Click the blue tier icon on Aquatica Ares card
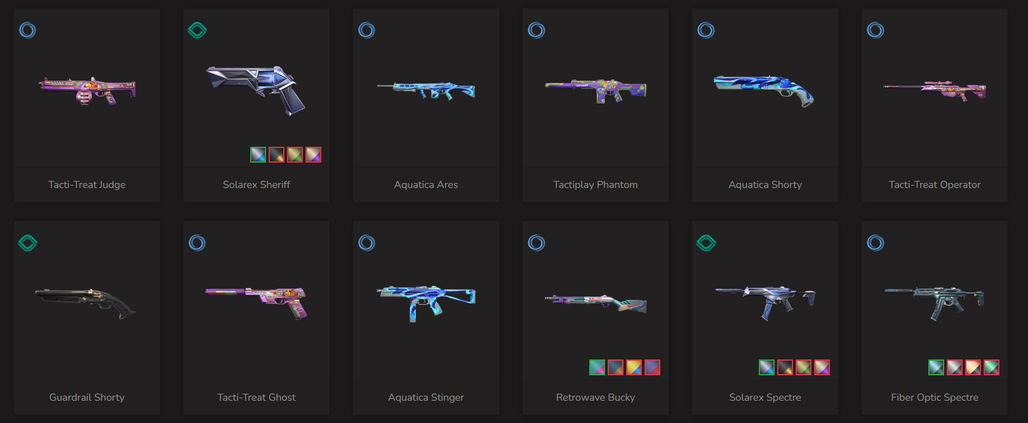The image size is (1028, 423). (366, 30)
